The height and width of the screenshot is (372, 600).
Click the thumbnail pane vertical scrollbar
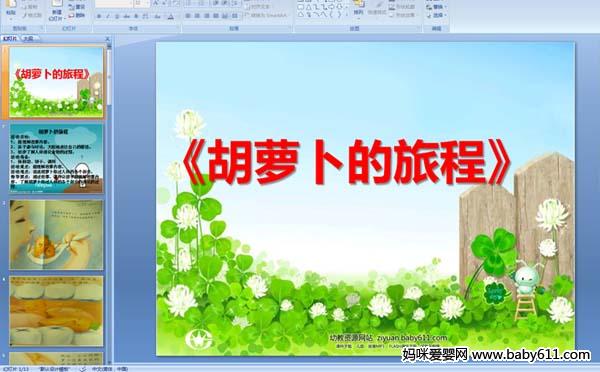coord(109,203)
